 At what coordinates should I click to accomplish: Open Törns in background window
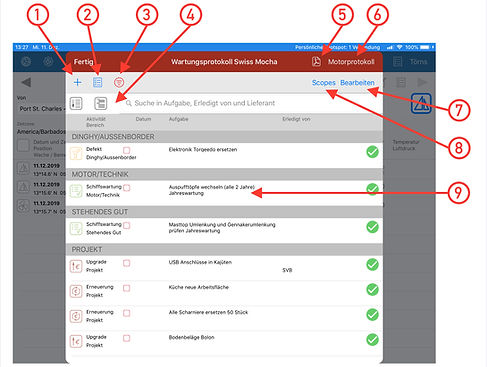[418, 62]
